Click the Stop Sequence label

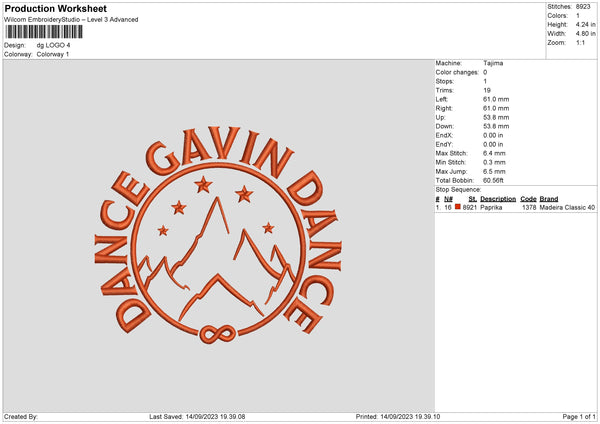(458, 189)
